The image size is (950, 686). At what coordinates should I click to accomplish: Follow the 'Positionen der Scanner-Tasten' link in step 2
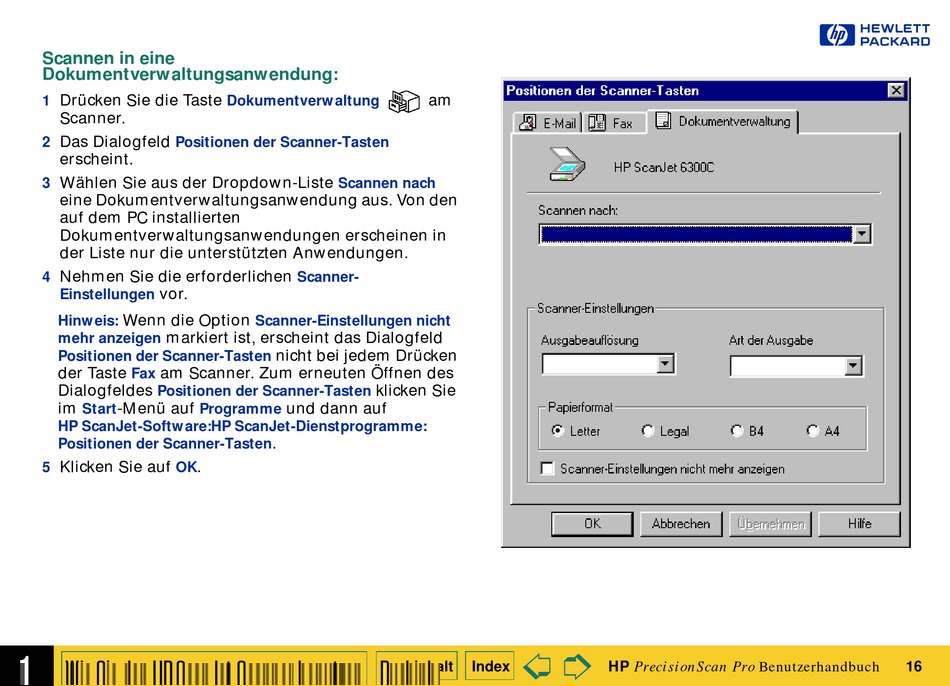click(282, 142)
